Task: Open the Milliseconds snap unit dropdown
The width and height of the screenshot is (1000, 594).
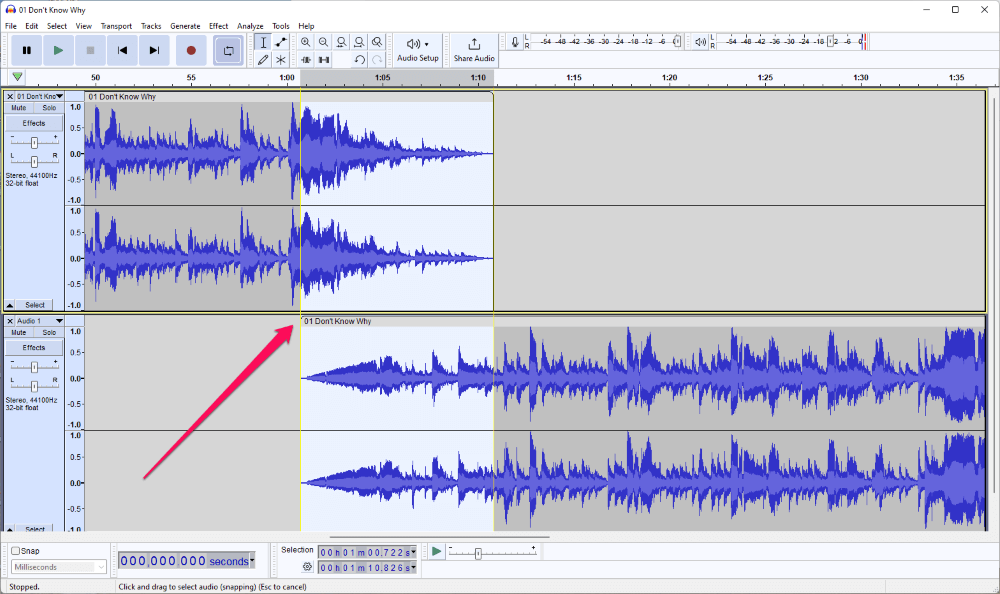Action: tap(59, 567)
